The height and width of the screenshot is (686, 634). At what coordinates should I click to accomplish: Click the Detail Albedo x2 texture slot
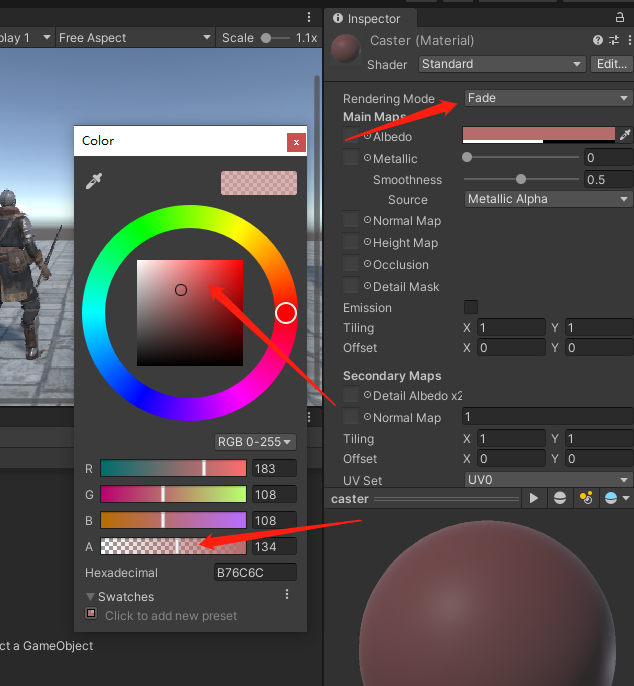click(x=350, y=395)
